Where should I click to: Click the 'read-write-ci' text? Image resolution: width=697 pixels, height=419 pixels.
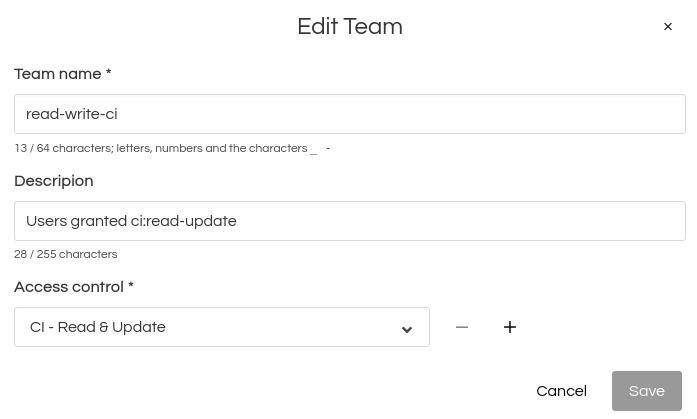pyautogui.click(x=72, y=114)
